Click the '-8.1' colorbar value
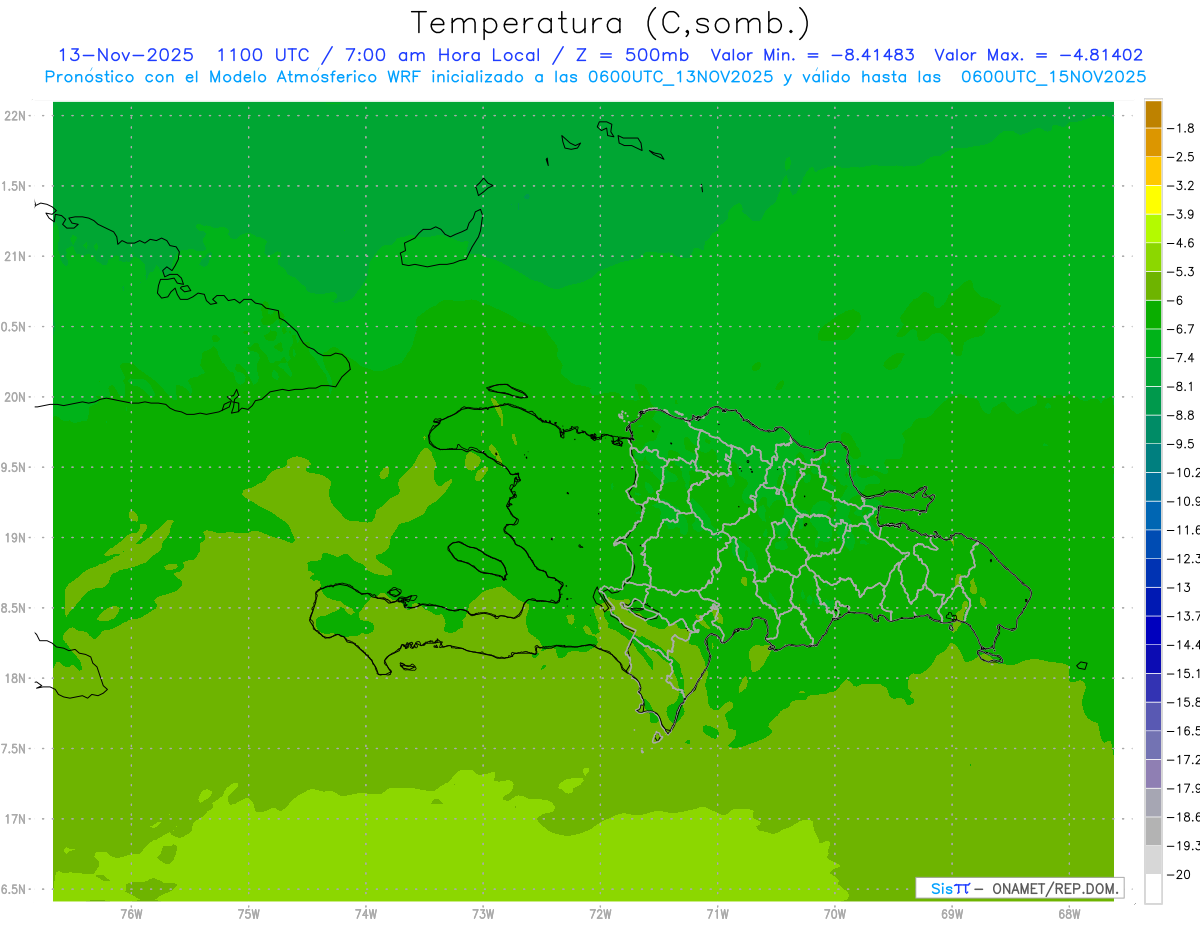 (x=1183, y=386)
